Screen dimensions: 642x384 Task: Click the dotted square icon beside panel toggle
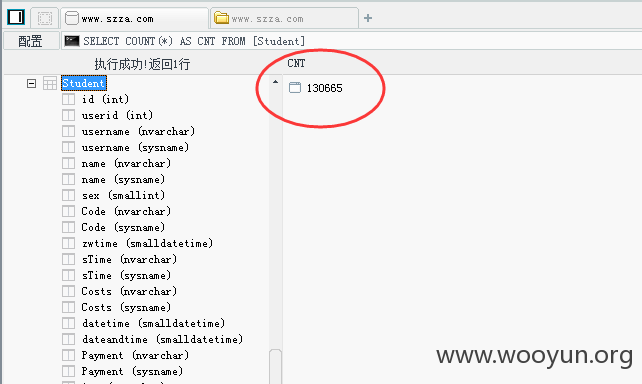[45, 18]
